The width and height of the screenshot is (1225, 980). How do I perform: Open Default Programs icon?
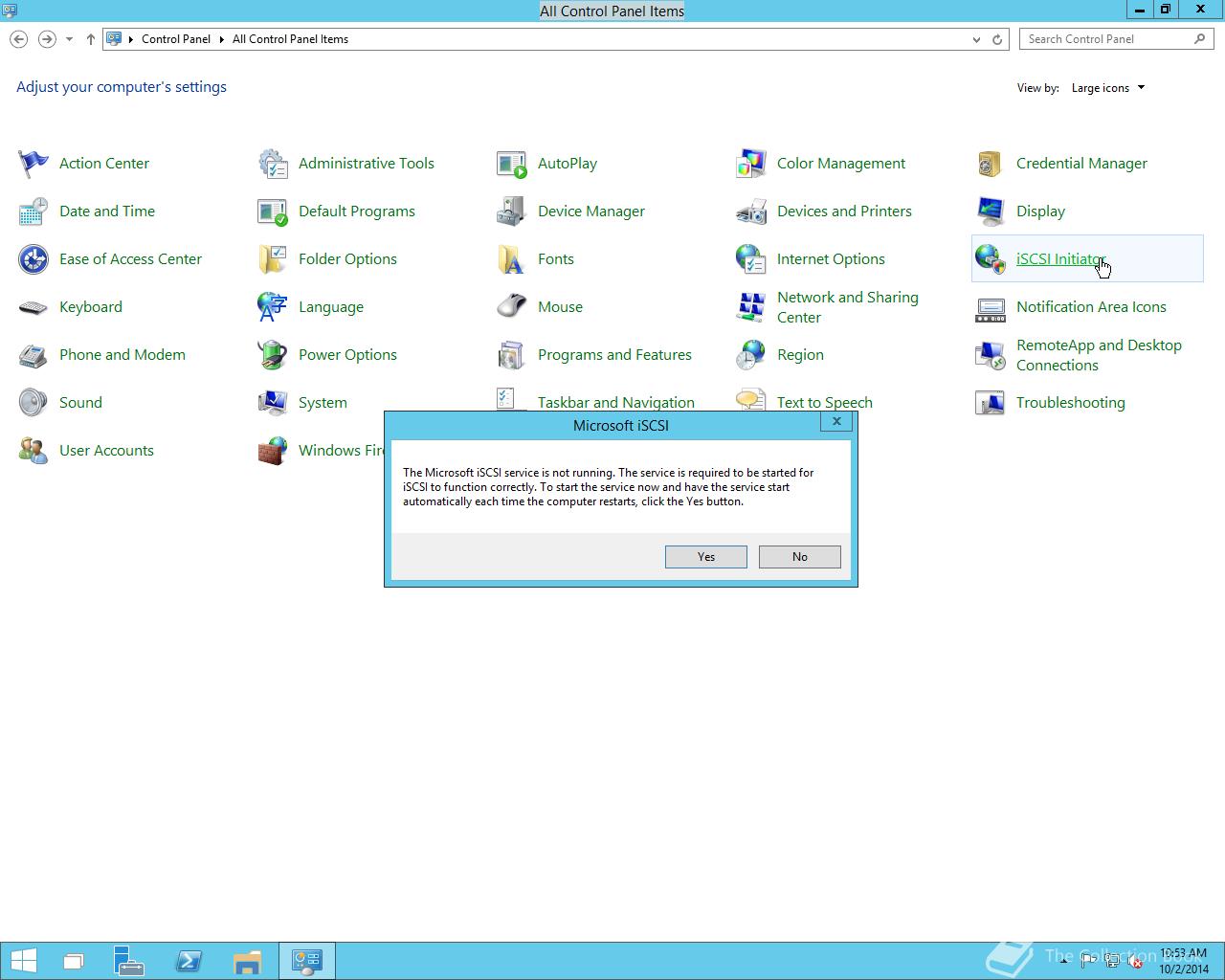click(x=273, y=212)
